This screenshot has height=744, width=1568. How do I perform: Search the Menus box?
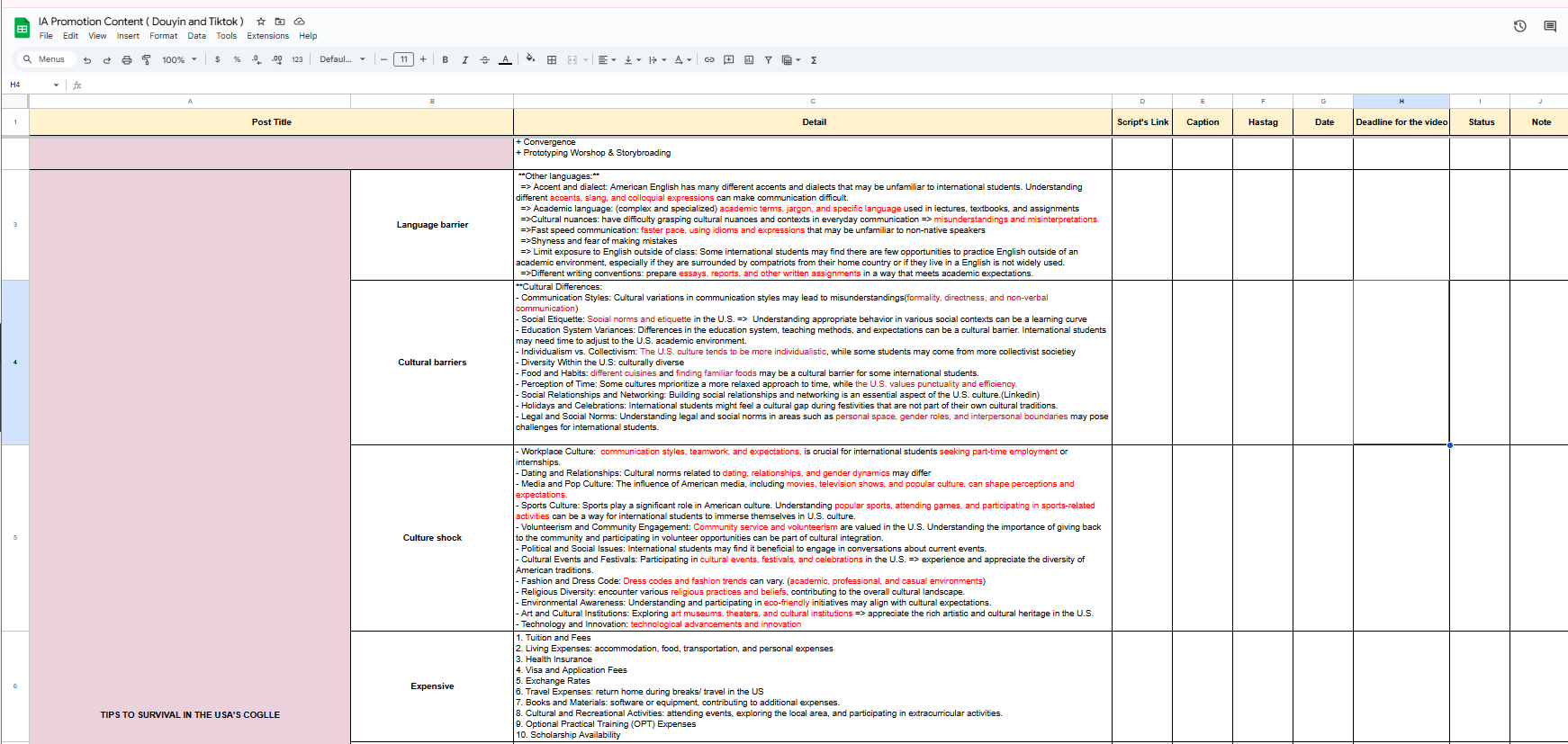click(45, 59)
